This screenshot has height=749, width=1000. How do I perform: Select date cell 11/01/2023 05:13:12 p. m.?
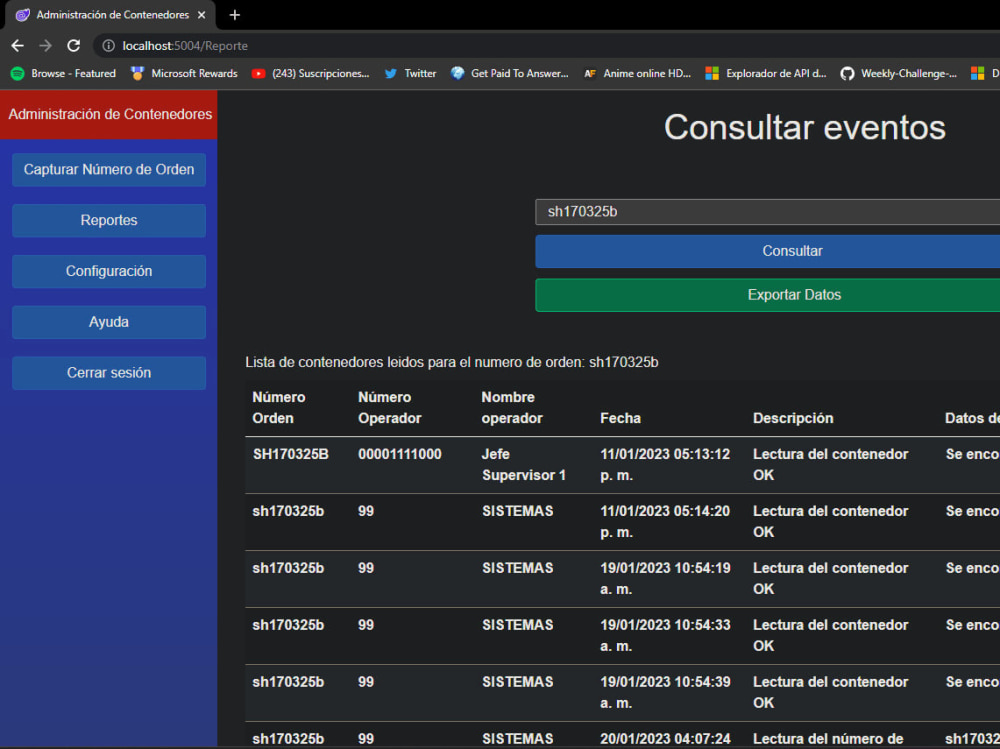[x=665, y=464]
